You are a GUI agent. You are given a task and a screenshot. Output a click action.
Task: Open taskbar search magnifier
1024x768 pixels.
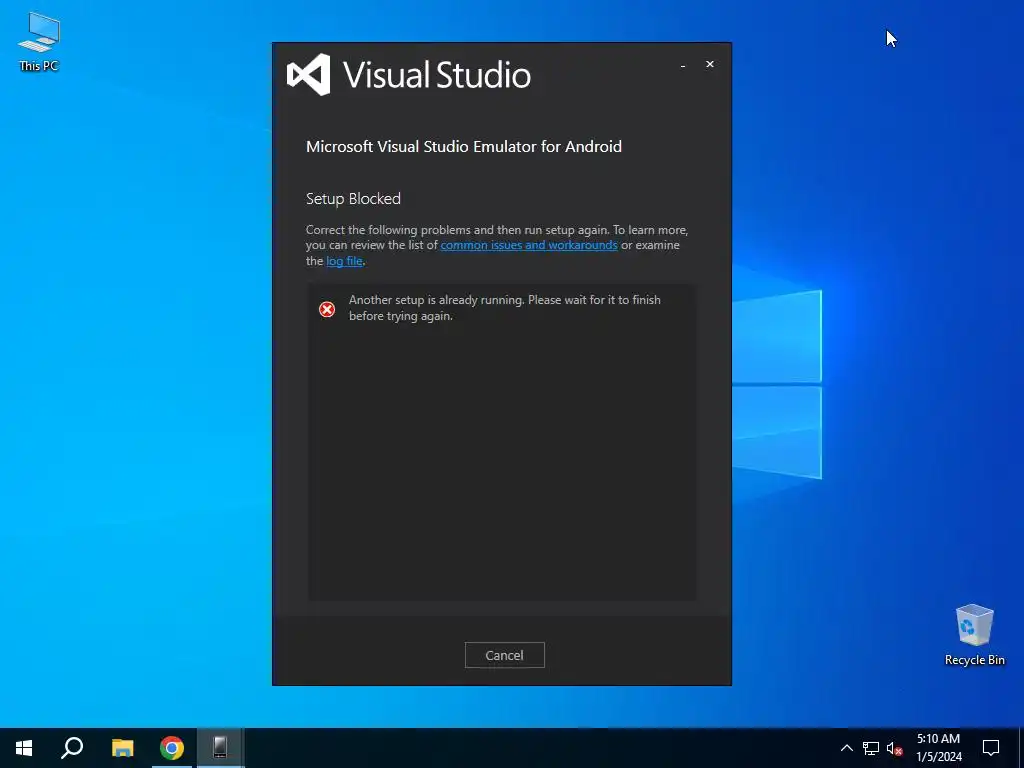[x=72, y=748]
